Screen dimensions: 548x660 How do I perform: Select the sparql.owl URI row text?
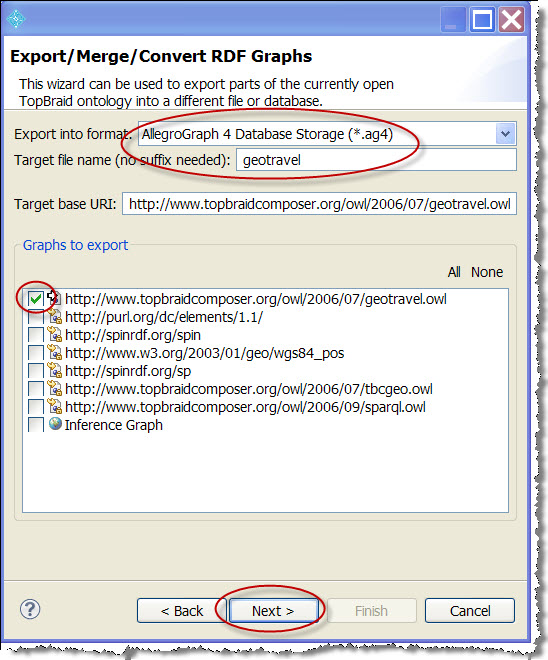245,407
